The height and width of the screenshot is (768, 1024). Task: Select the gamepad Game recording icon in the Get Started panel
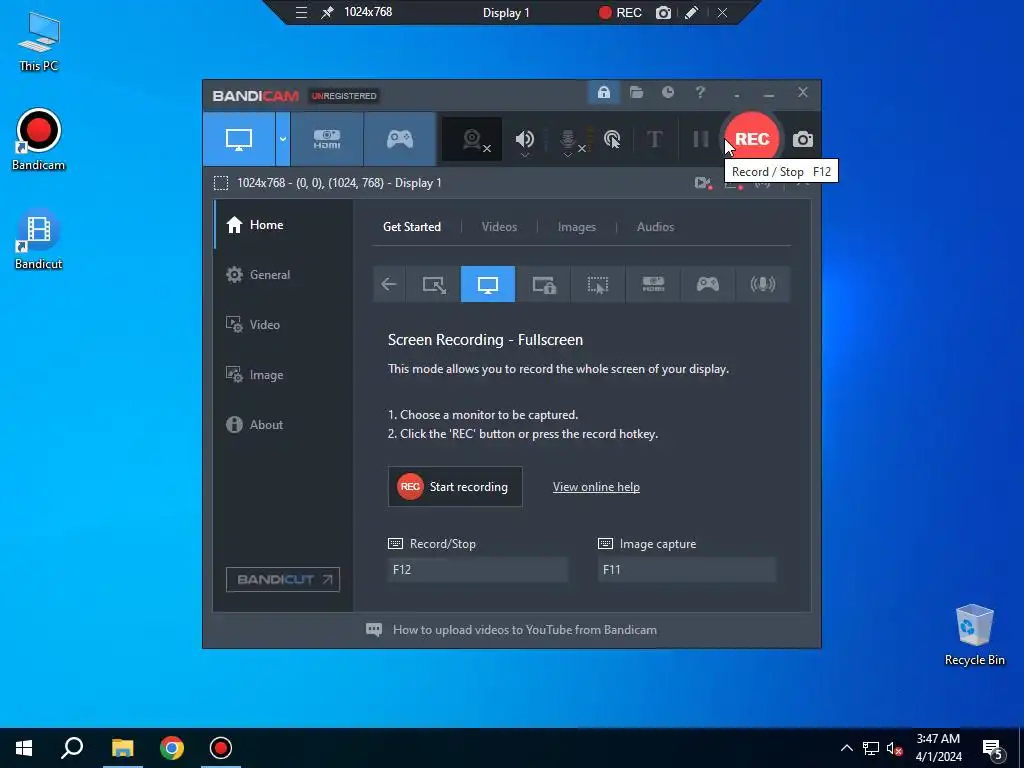click(708, 284)
